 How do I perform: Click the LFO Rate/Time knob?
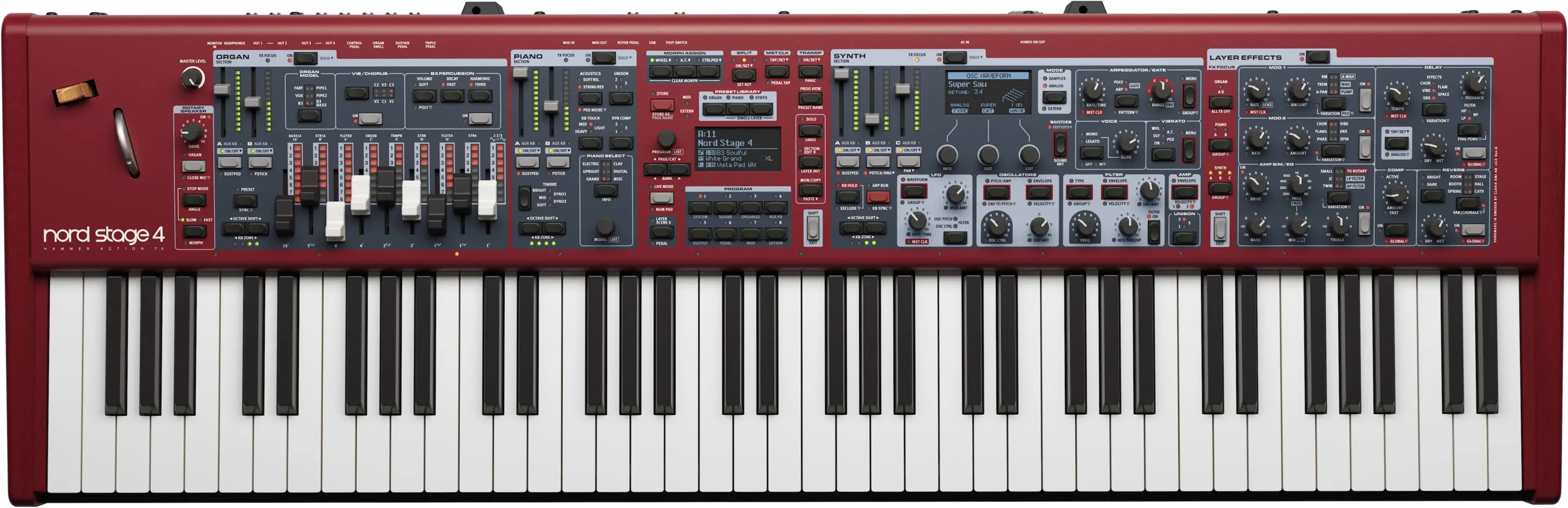[x=917, y=220]
